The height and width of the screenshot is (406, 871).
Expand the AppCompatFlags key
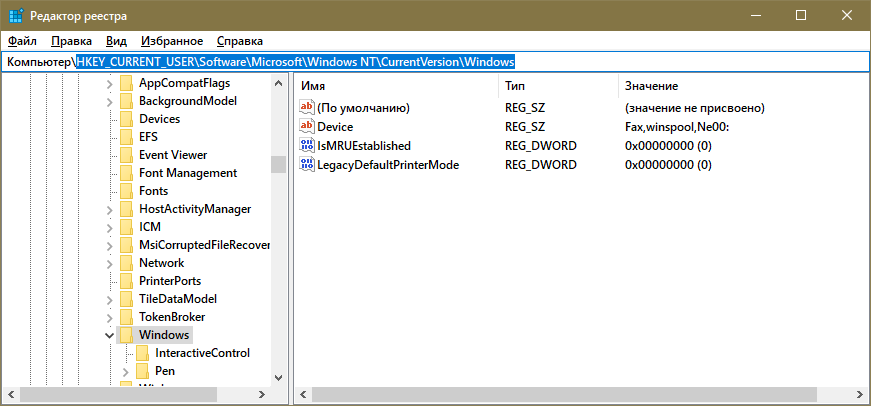tap(109, 84)
